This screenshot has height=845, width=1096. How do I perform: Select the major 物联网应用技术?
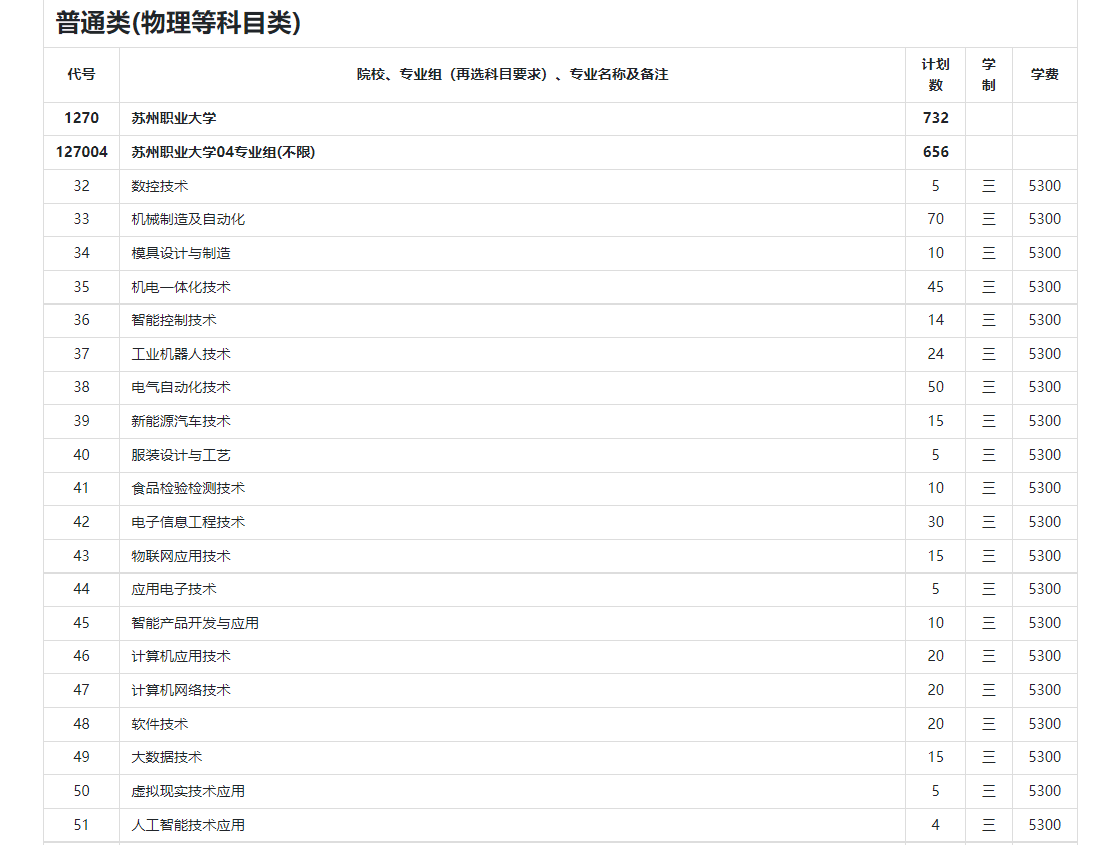[x=181, y=556]
